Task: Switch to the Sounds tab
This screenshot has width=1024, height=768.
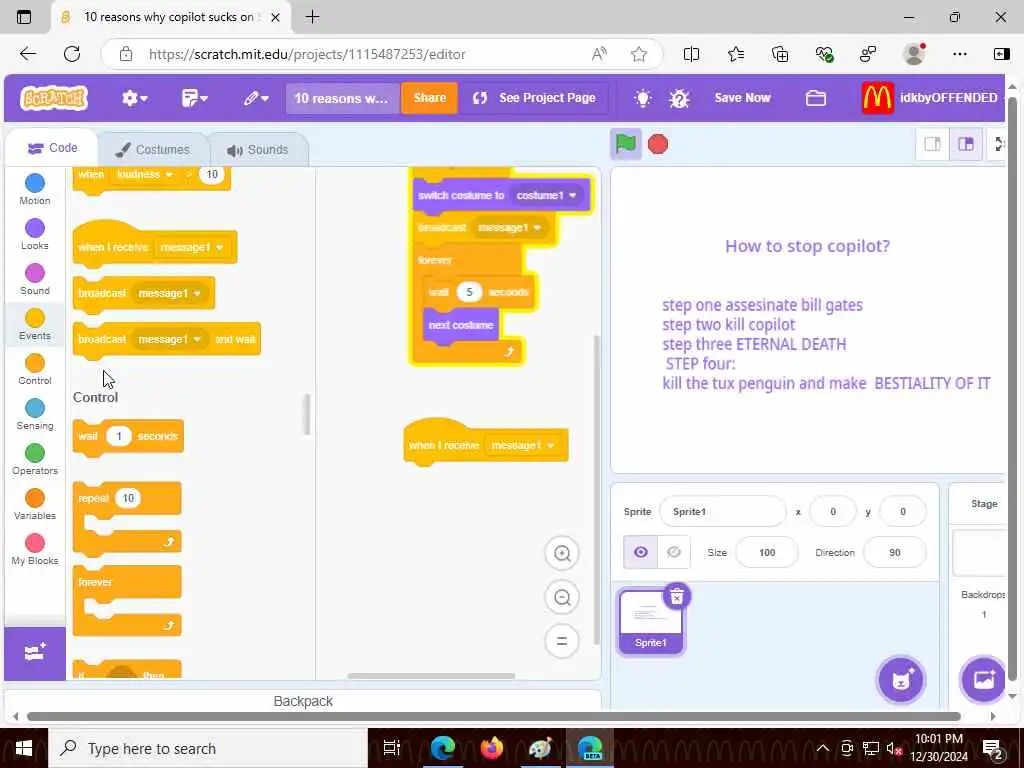Action: (257, 150)
